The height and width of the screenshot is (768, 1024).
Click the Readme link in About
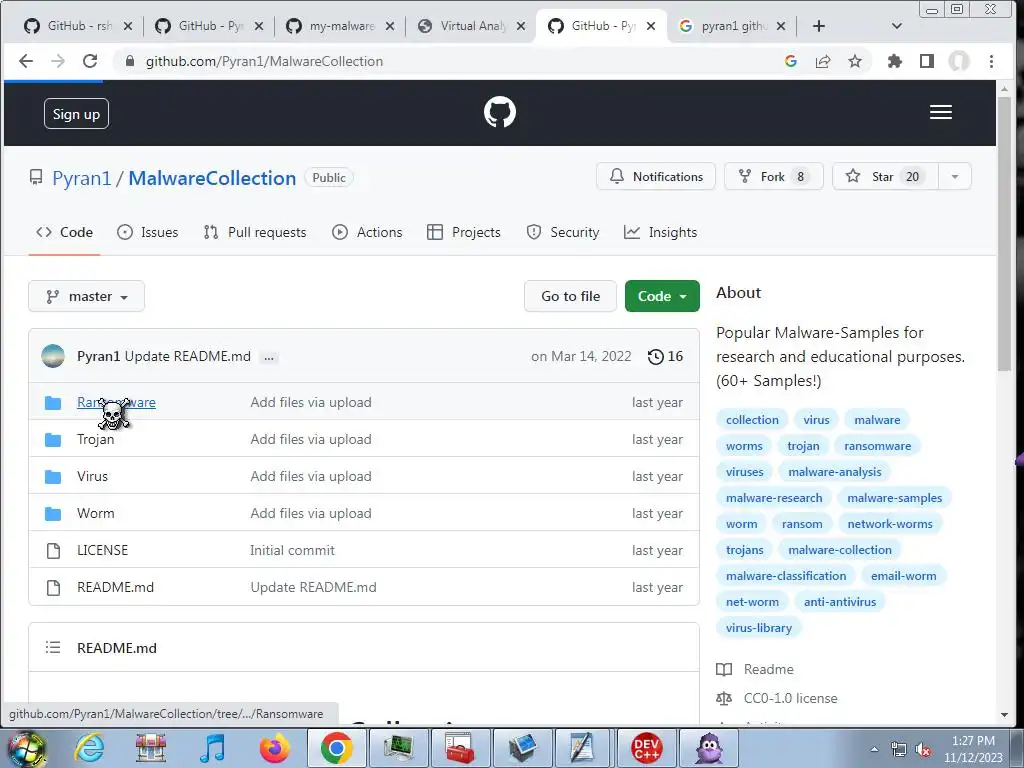769,669
